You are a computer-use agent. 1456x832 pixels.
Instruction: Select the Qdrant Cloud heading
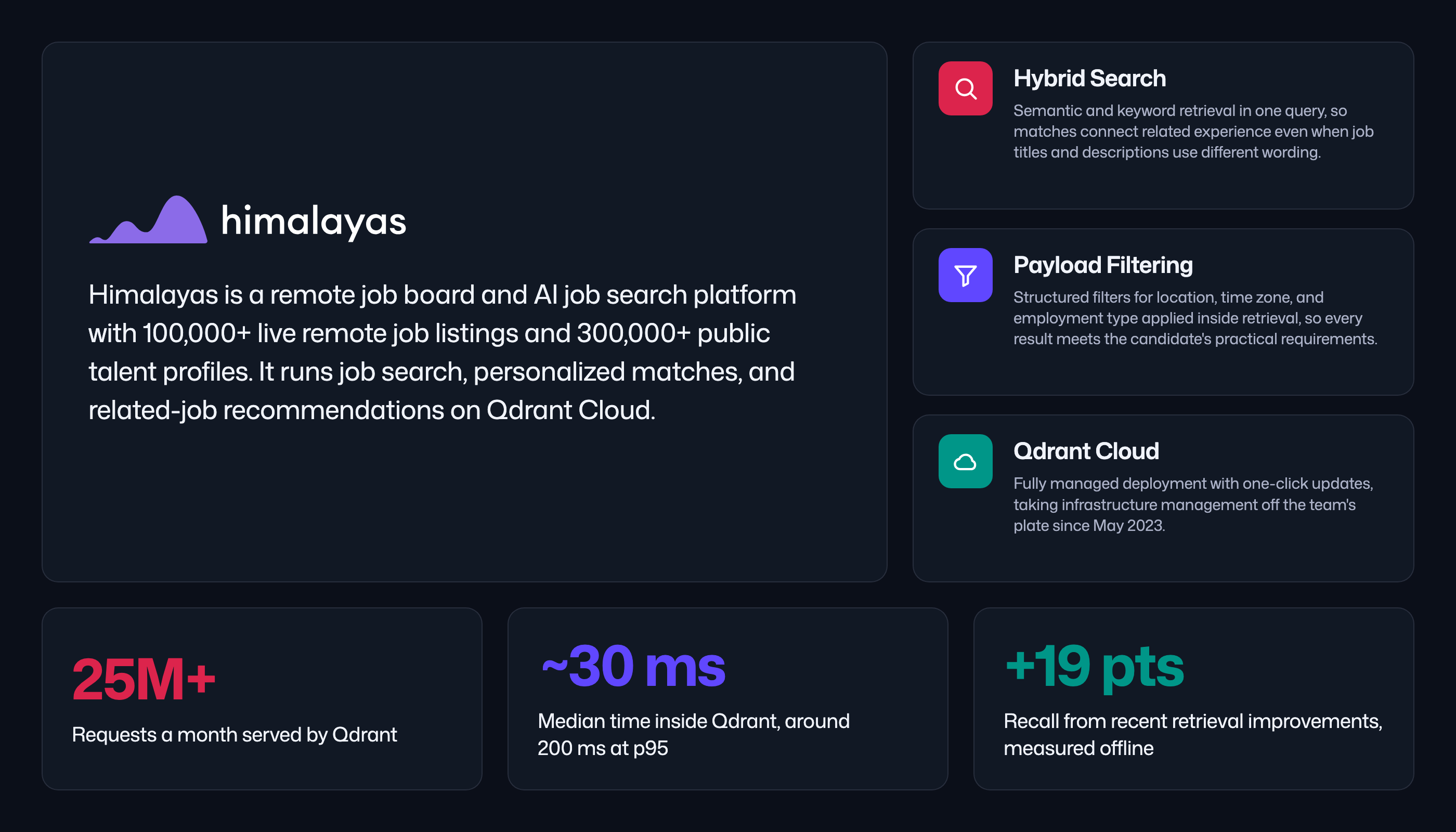[x=1086, y=451]
